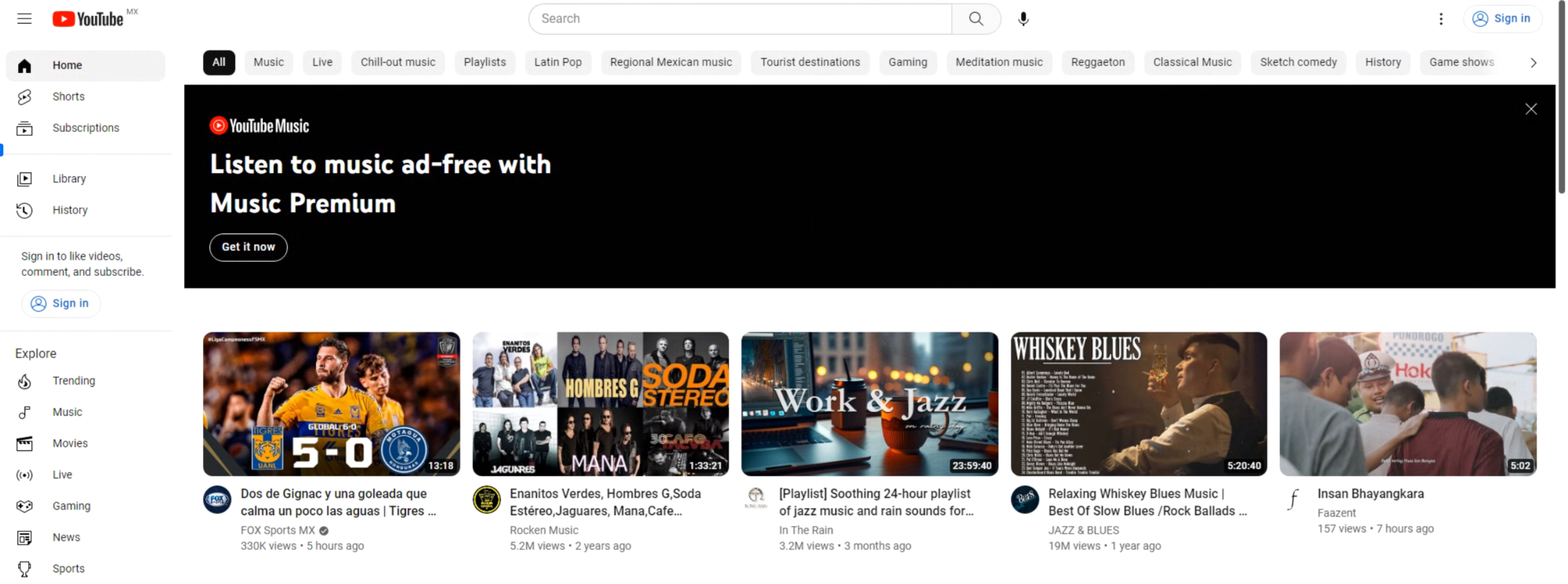Select the Live filter chip
The width and height of the screenshot is (1568, 584).
pyautogui.click(x=322, y=62)
